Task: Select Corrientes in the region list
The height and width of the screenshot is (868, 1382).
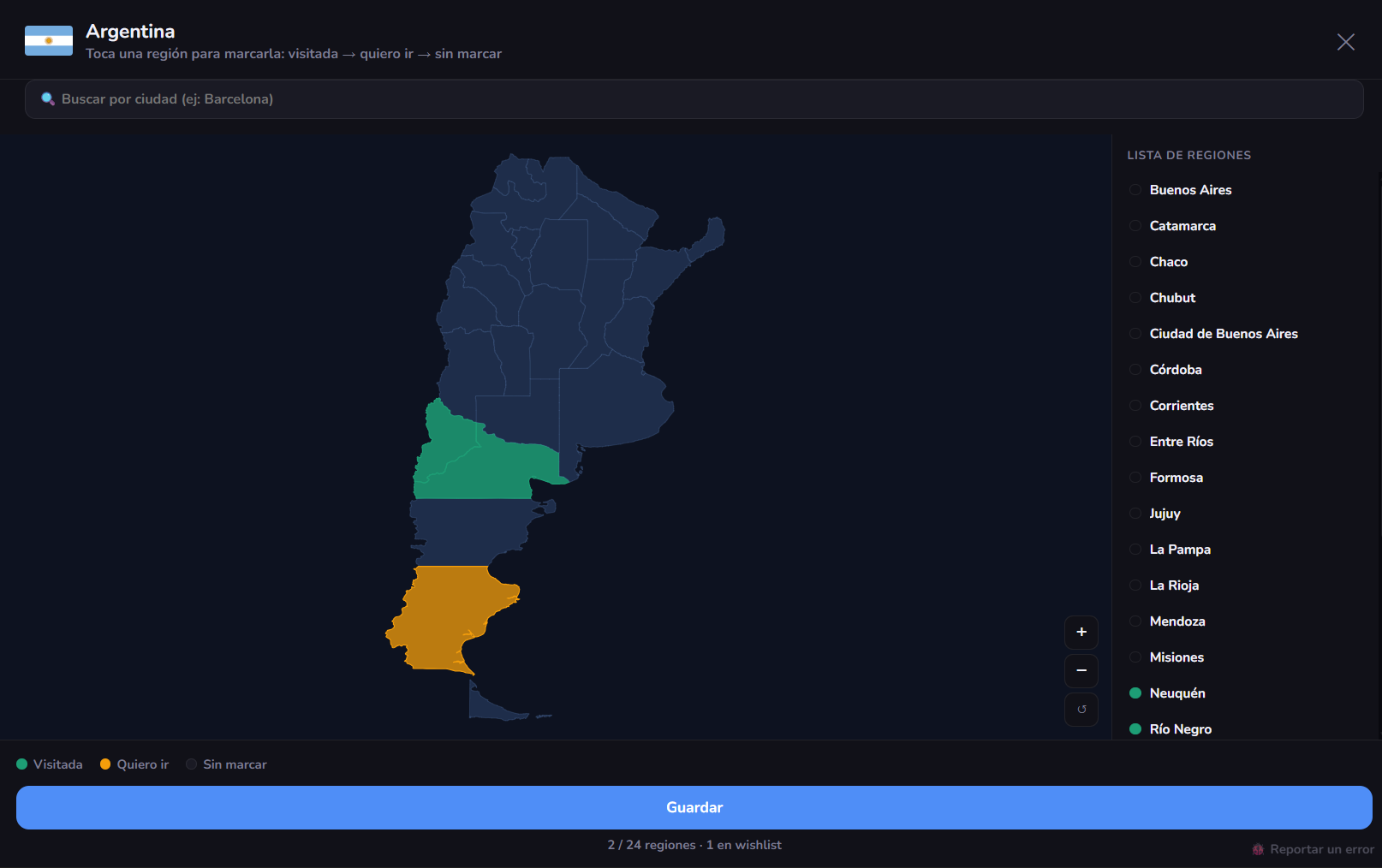Action: click(x=1182, y=406)
